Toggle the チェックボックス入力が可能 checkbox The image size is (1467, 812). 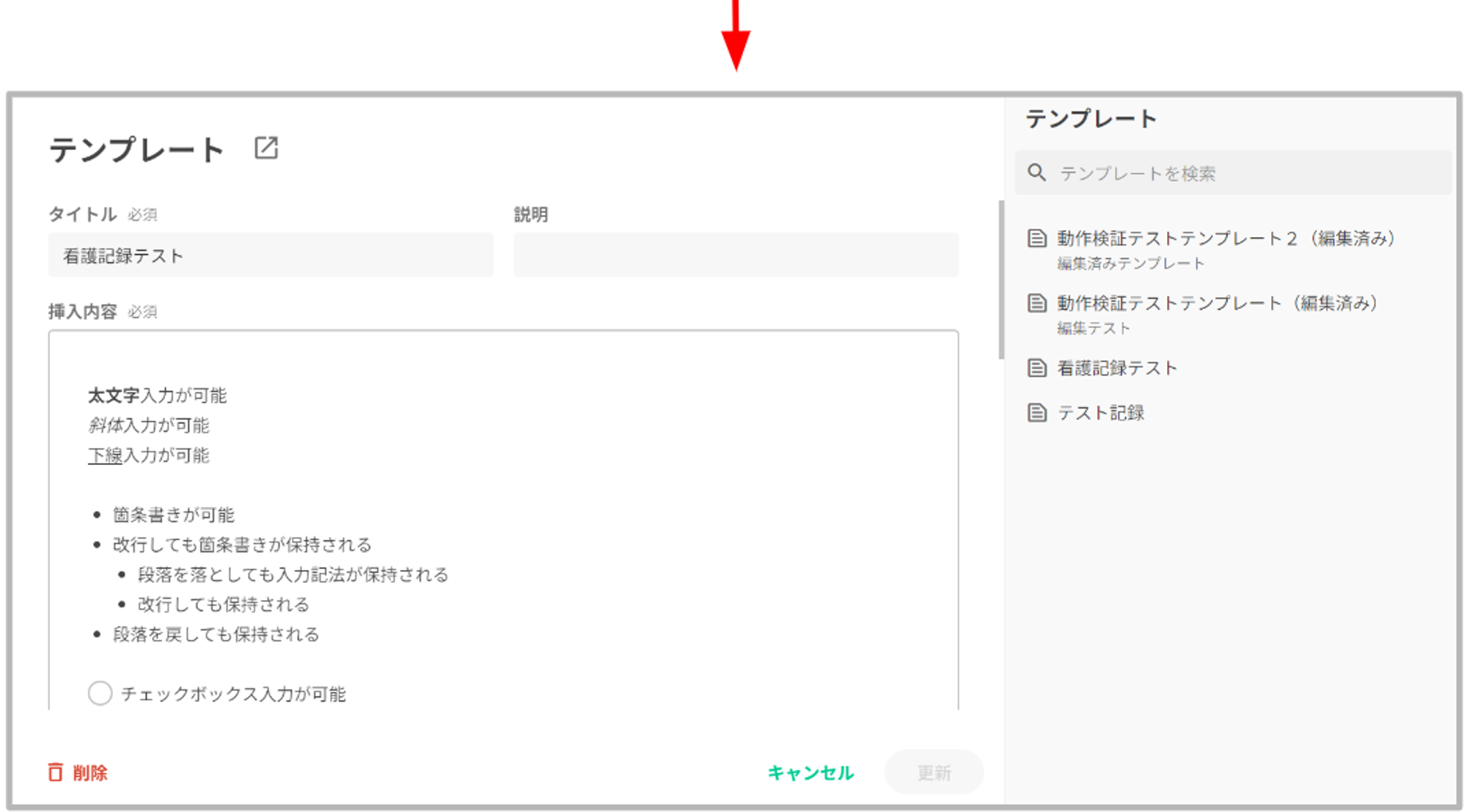coord(100,693)
